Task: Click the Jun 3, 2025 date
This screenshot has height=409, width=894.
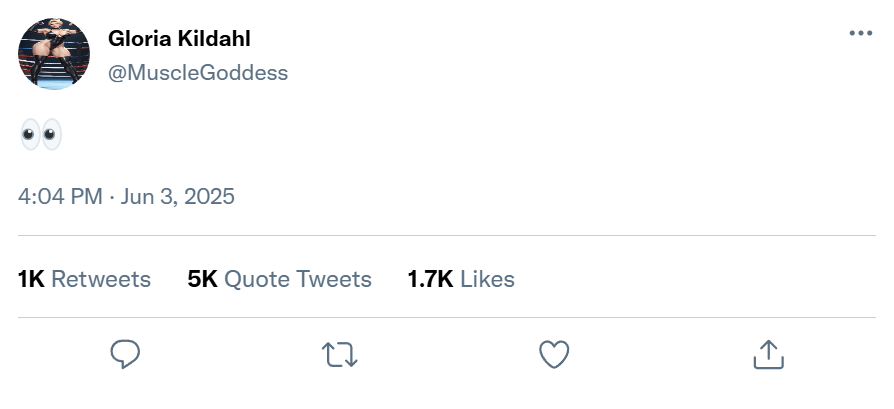Action: pyautogui.click(x=178, y=196)
